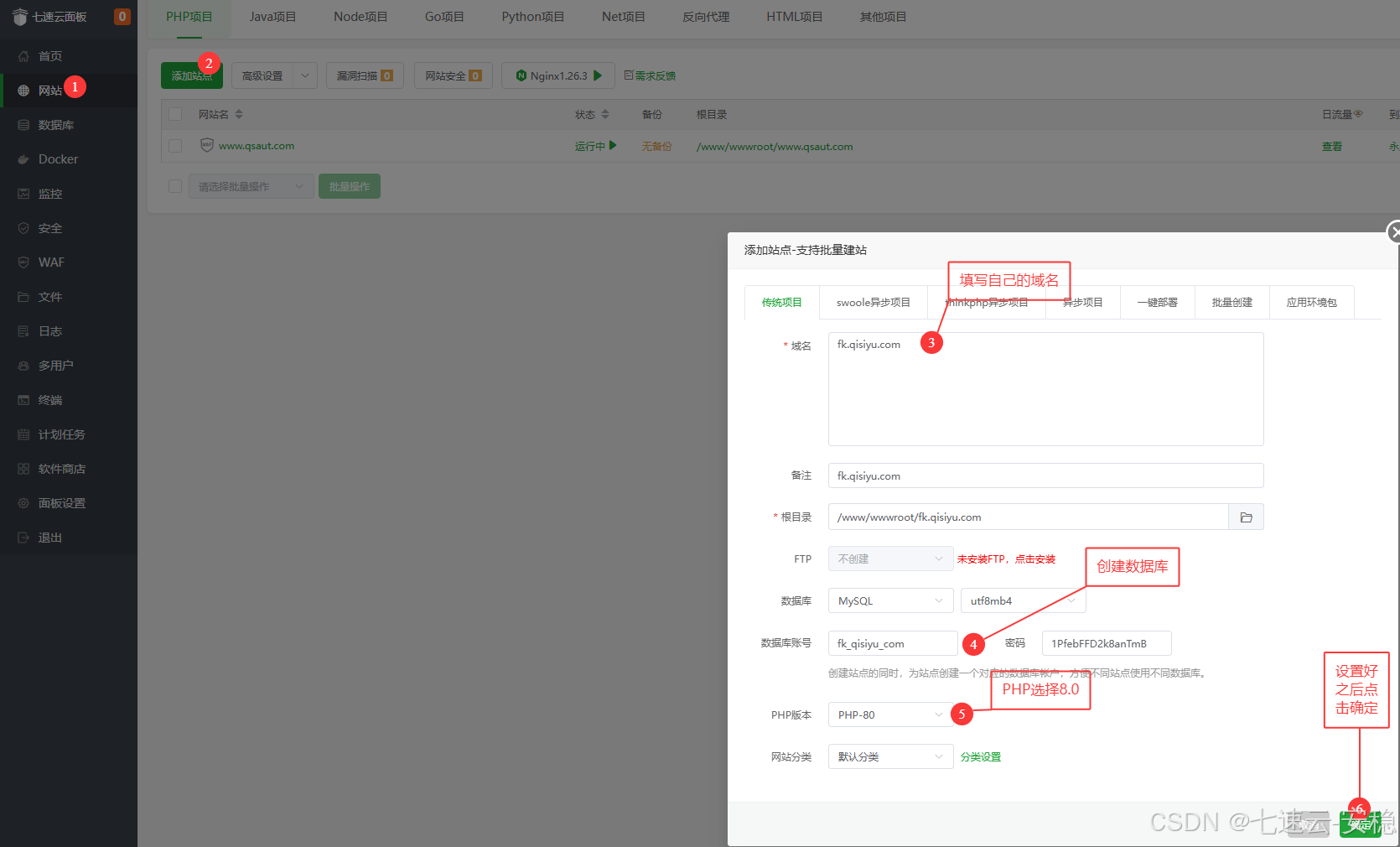Click the 根目录 path input field
The image size is (1400, 847).
coord(1028,517)
